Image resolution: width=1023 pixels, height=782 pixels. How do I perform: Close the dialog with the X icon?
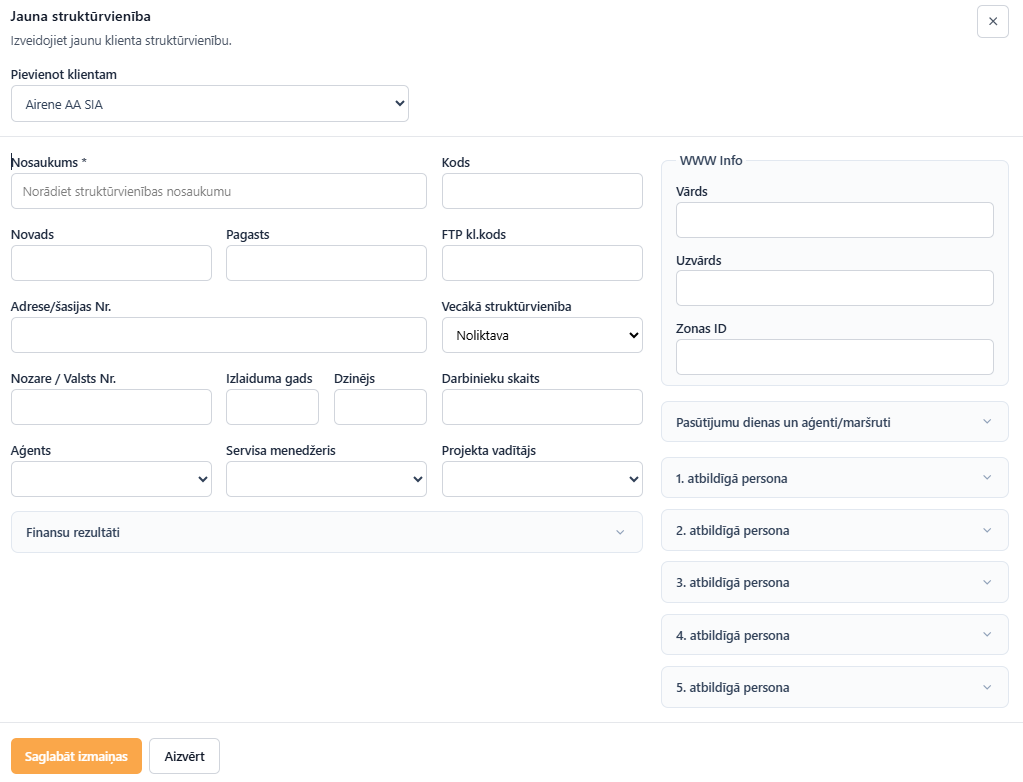(x=992, y=22)
